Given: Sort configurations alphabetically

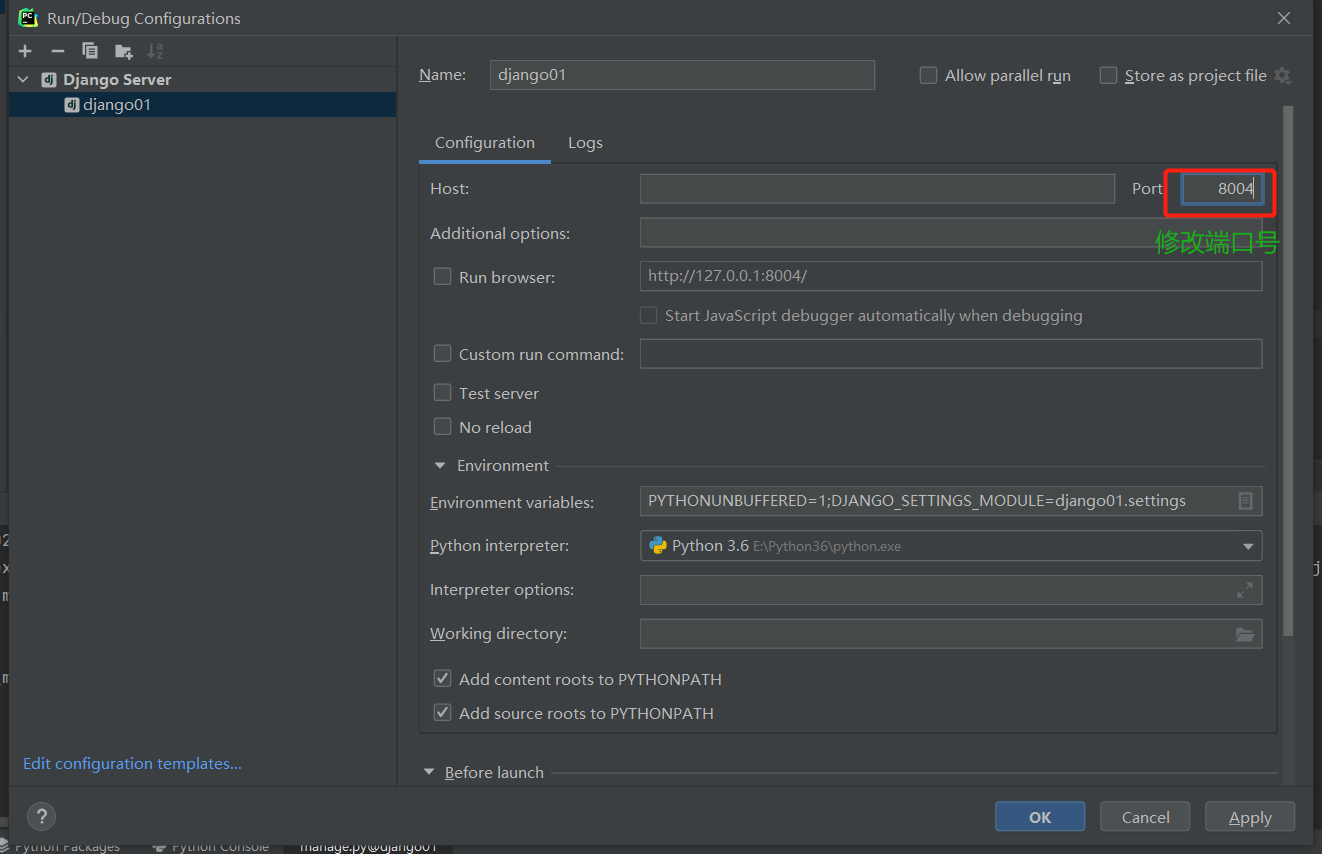Looking at the screenshot, I should click(x=155, y=51).
